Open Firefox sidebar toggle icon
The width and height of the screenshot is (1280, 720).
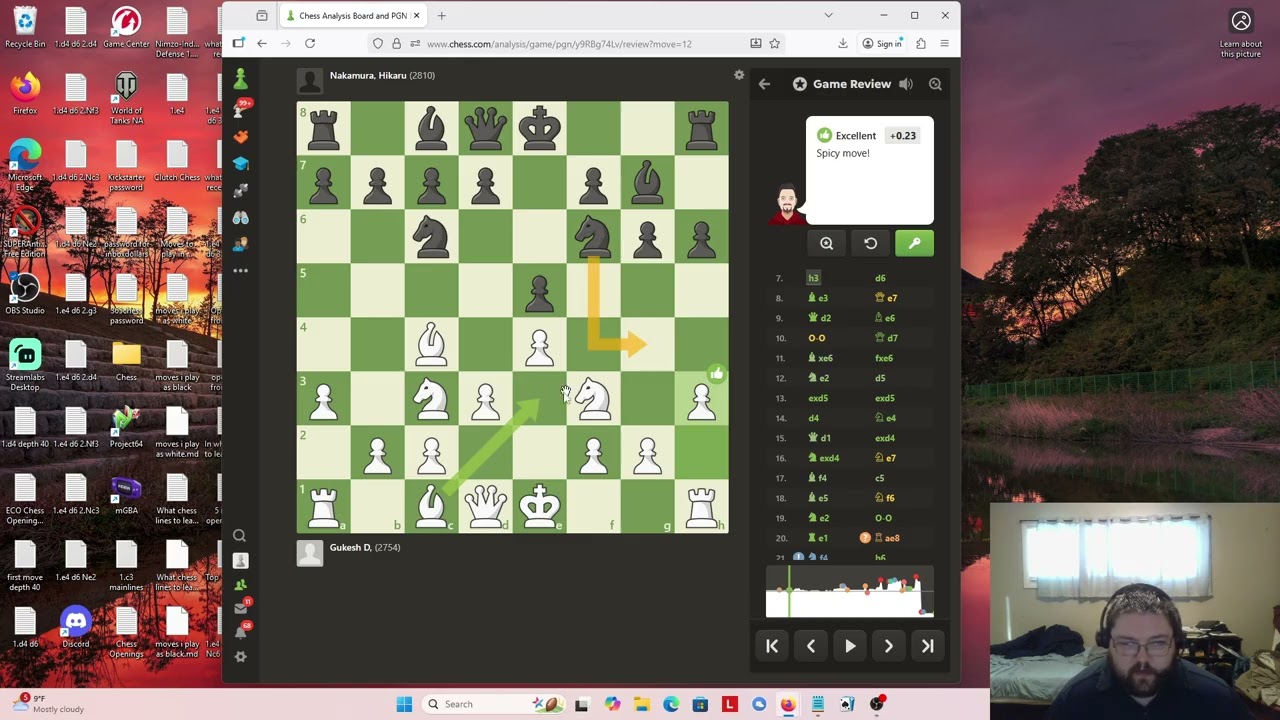tap(238, 44)
